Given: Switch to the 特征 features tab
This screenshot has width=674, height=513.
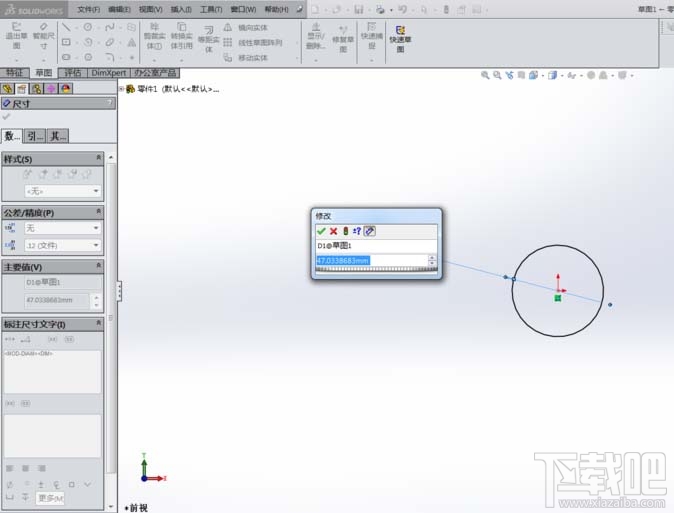Looking at the screenshot, I should pyautogui.click(x=15, y=73).
